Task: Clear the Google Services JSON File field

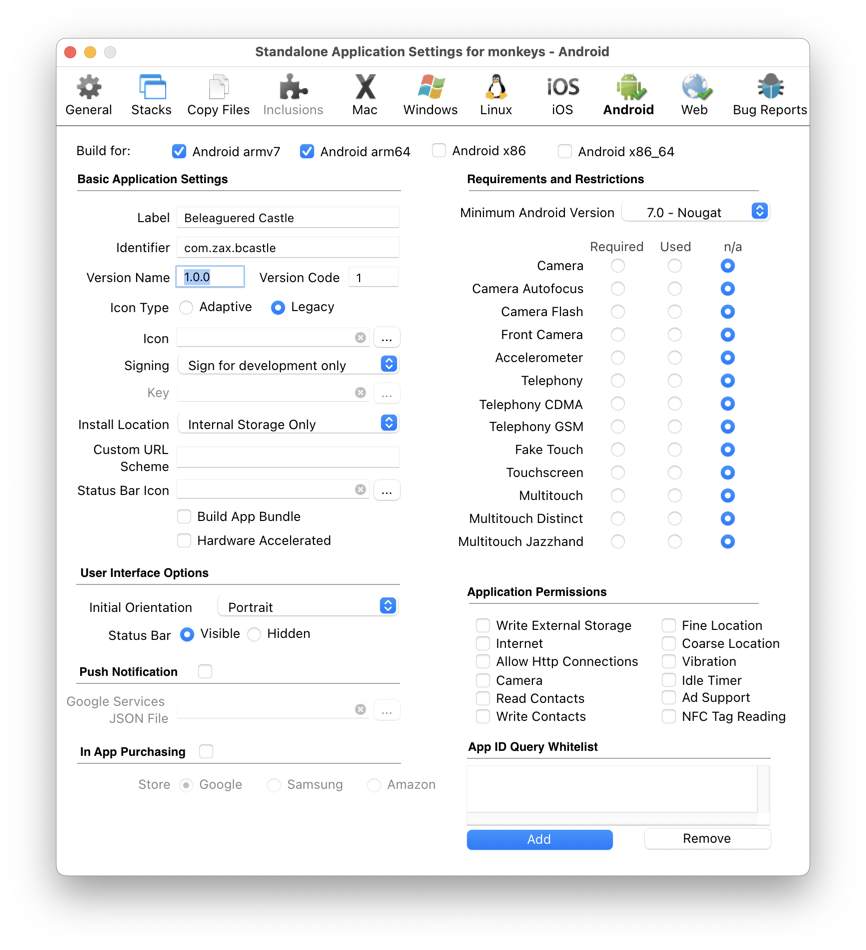Action: click(x=361, y=709)
